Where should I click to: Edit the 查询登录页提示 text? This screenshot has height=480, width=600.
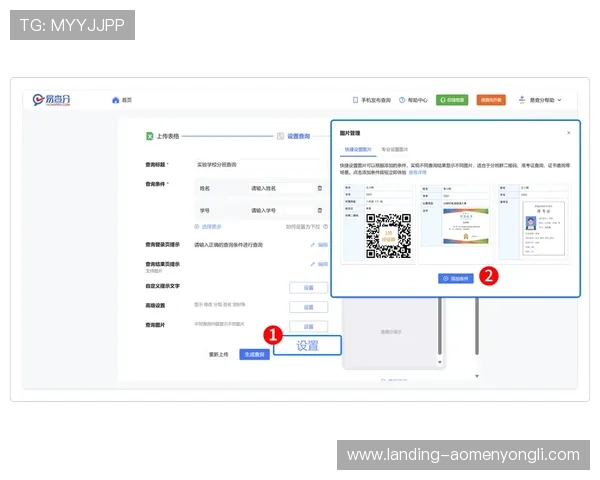[319, 245]
